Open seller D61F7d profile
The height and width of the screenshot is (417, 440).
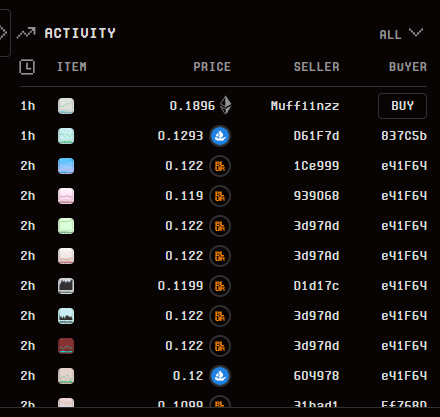[x=316, y=136]
